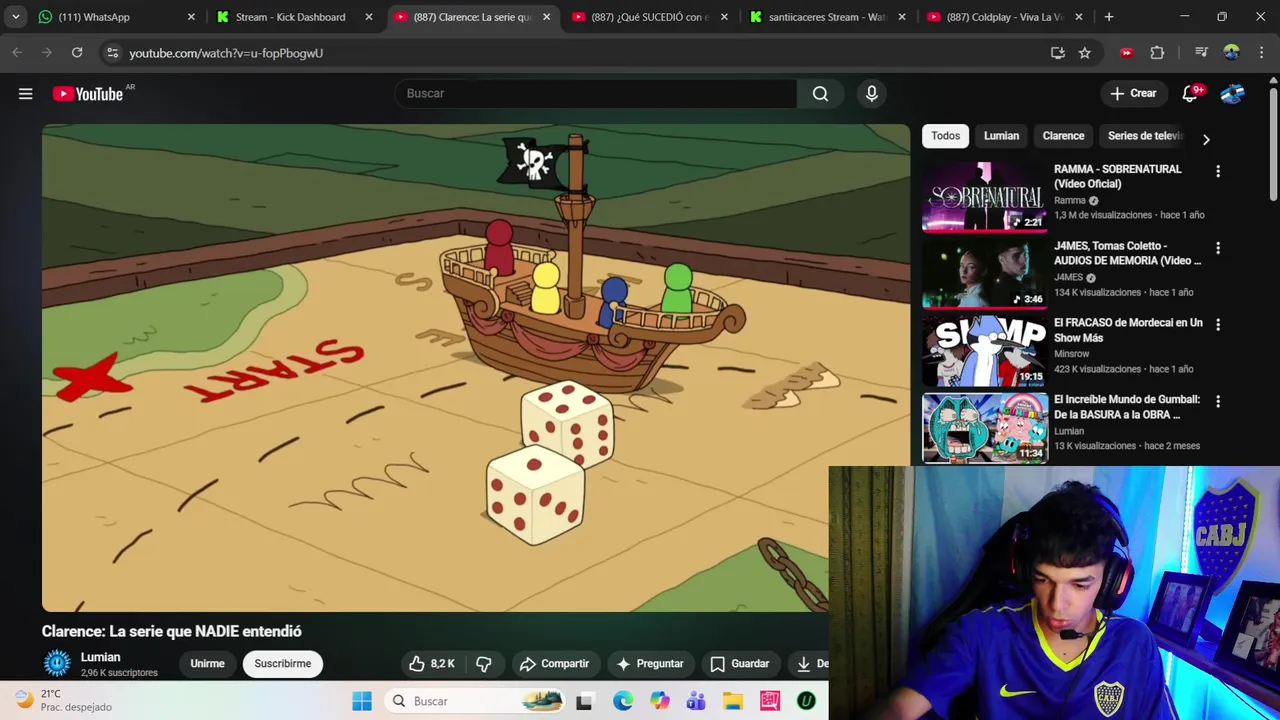Open the Lumian channel name link
The height and width of the screenshot is (720, 1280).
(x=100, y=657)
